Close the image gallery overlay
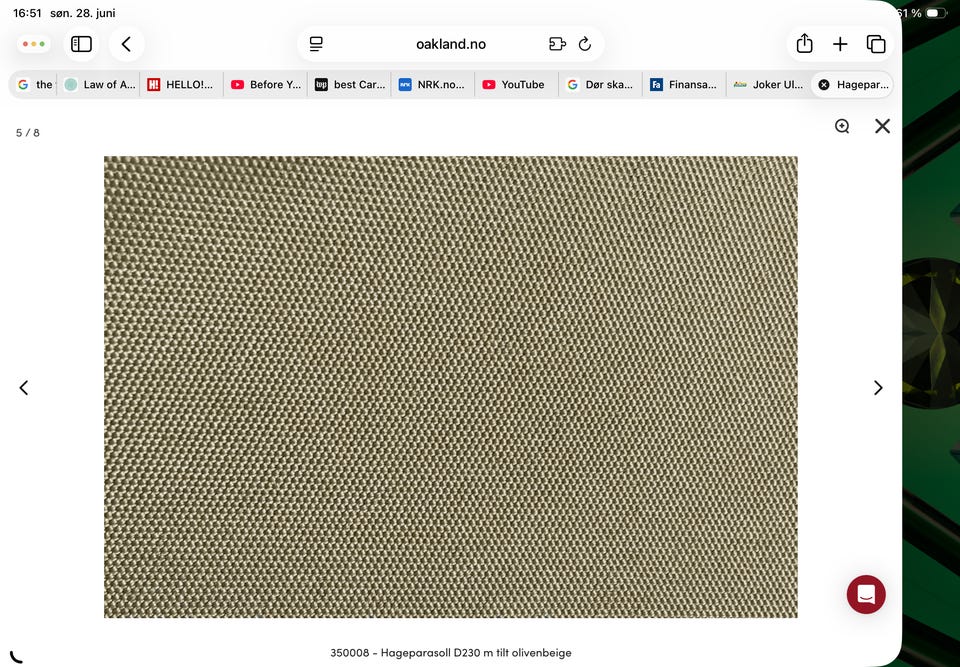The image size is (960, 667). pos(882,126)
